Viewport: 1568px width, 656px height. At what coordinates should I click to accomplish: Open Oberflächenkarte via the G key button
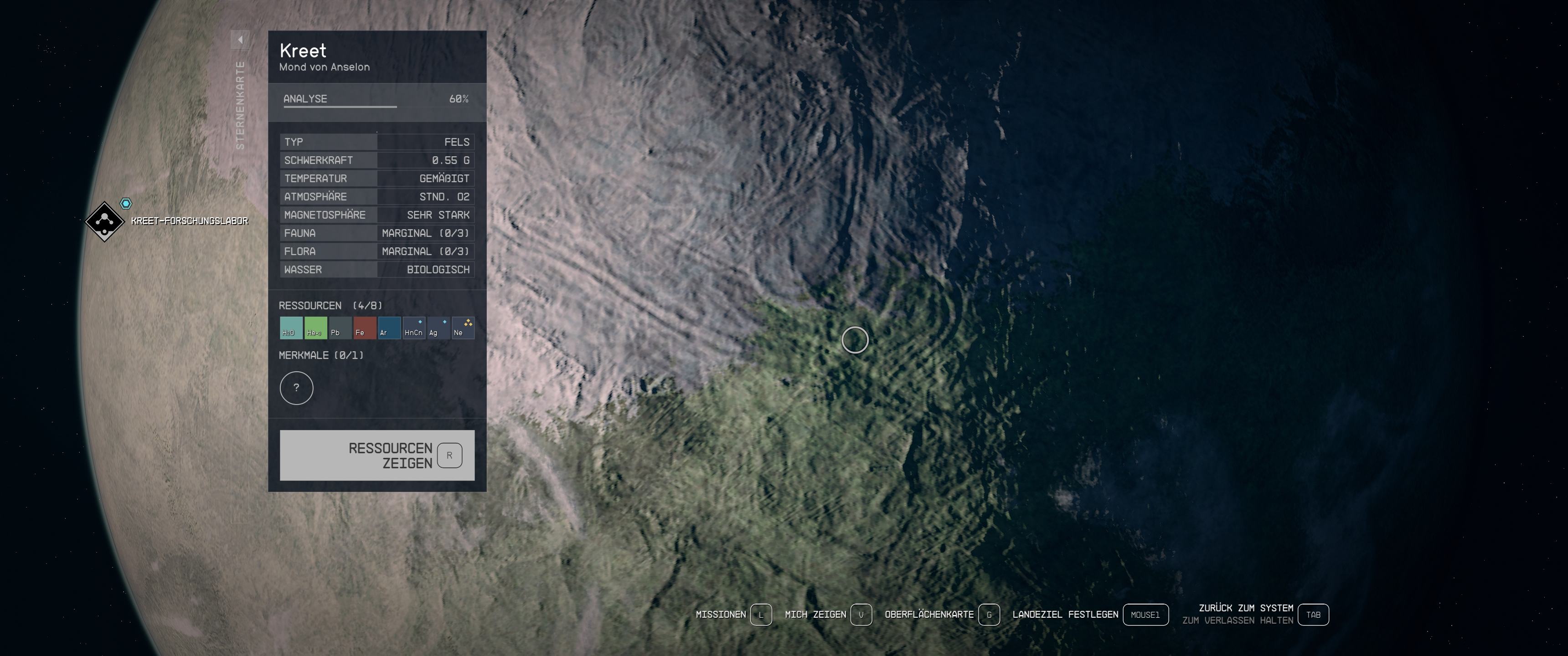click(989, 615)
